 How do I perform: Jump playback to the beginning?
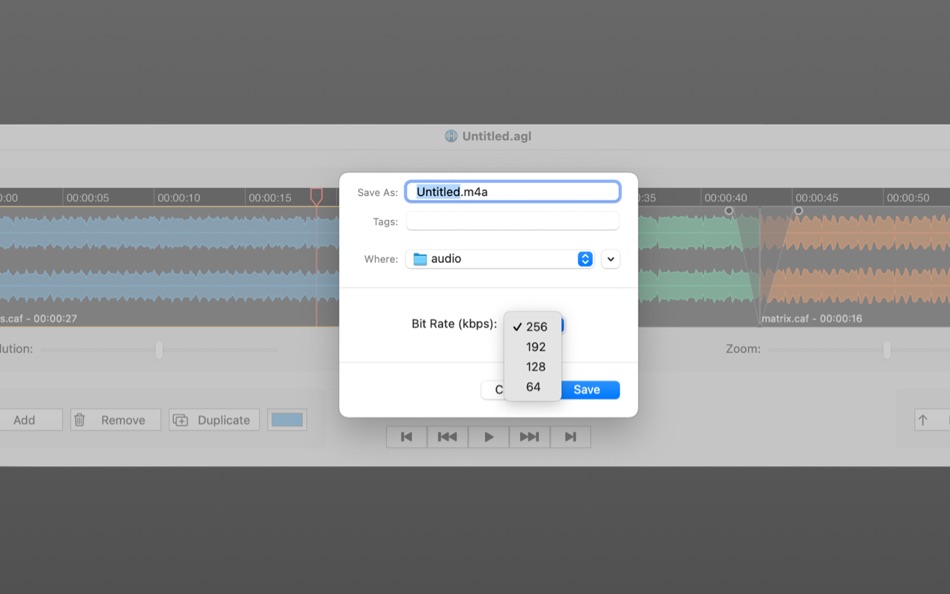(406, 436)
